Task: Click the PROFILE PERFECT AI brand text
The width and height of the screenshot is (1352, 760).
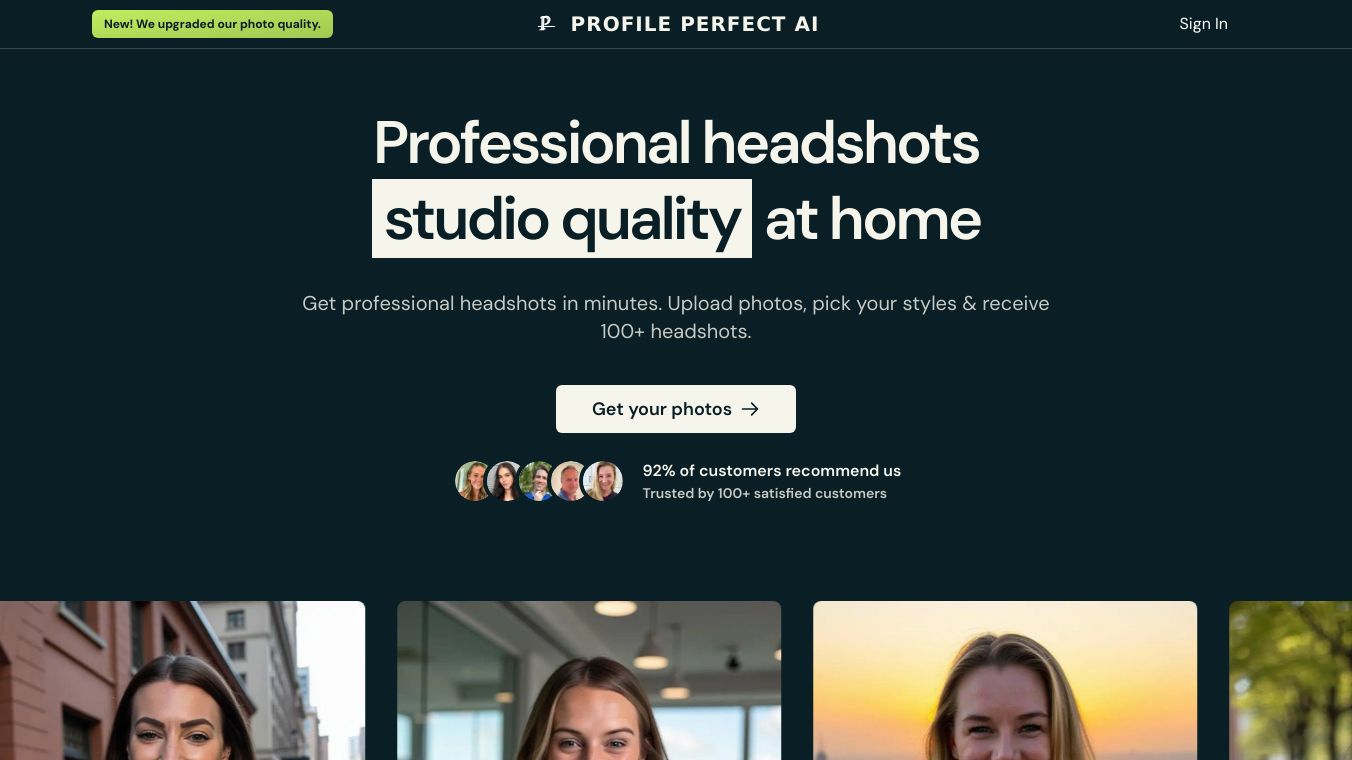Action: tap(695, 24)
